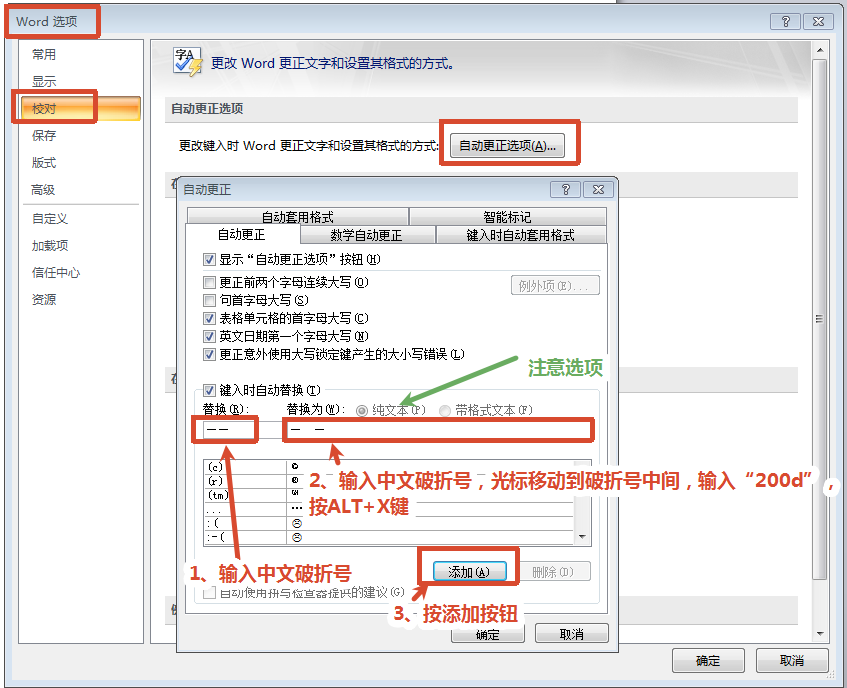Viewport: 847px width, 688px height.
Task: Click 确定 in the 自动更正 dialog
Action: point(488,635)
